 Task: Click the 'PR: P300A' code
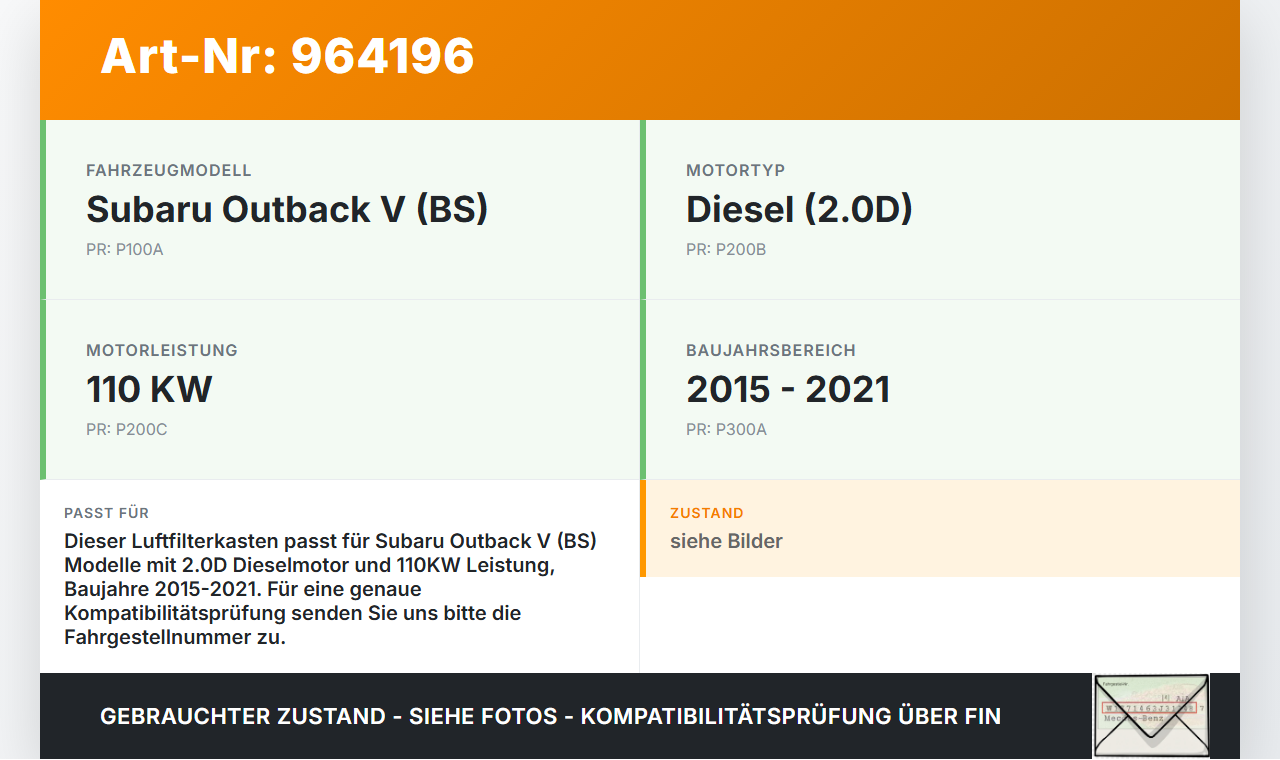(727, 430)
